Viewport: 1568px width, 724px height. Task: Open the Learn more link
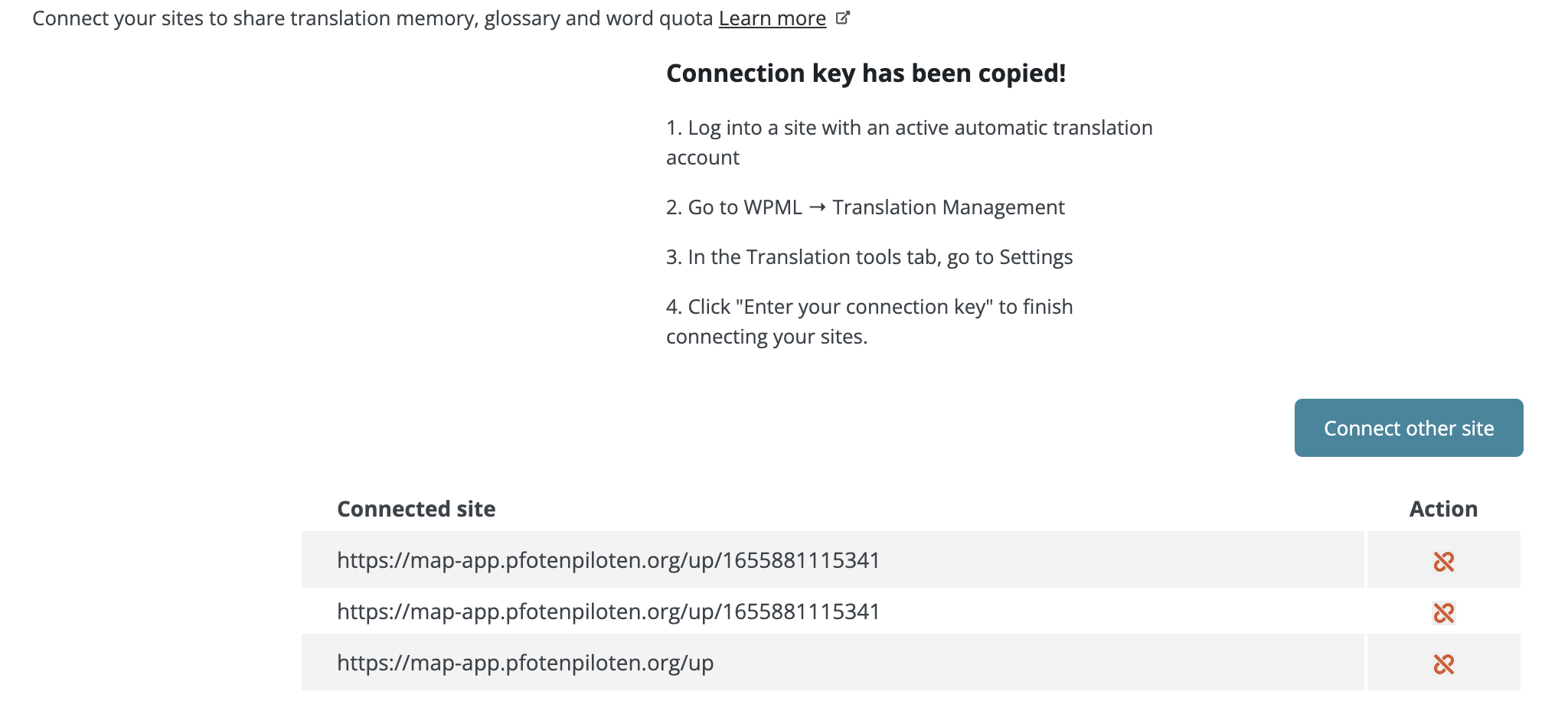tap(772, 18)
